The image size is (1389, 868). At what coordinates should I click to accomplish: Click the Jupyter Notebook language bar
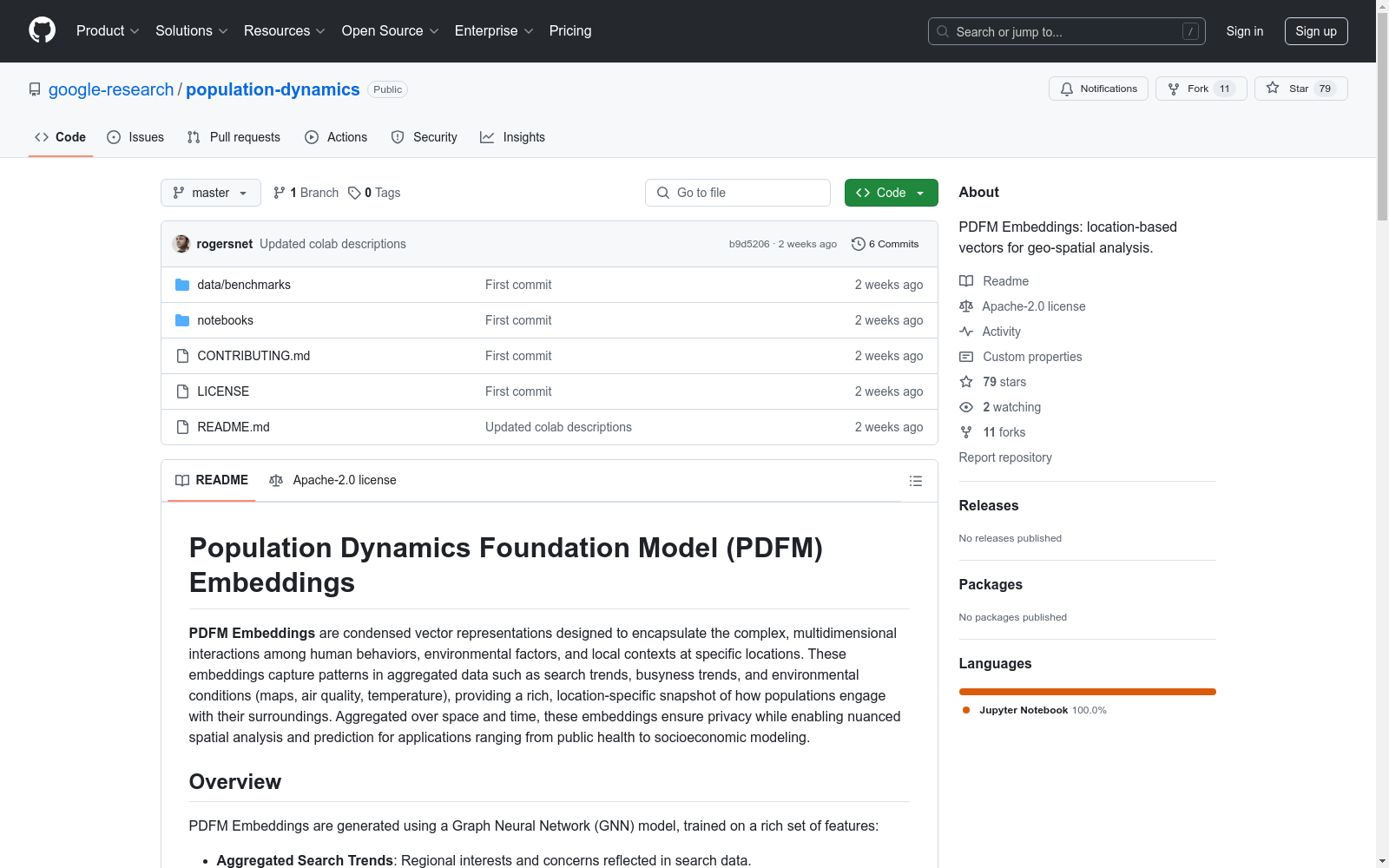[x=1088, y=692]
